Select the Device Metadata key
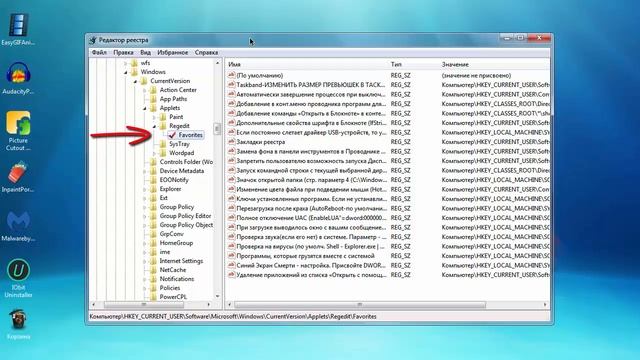640x360 pixels. point(182,171)
